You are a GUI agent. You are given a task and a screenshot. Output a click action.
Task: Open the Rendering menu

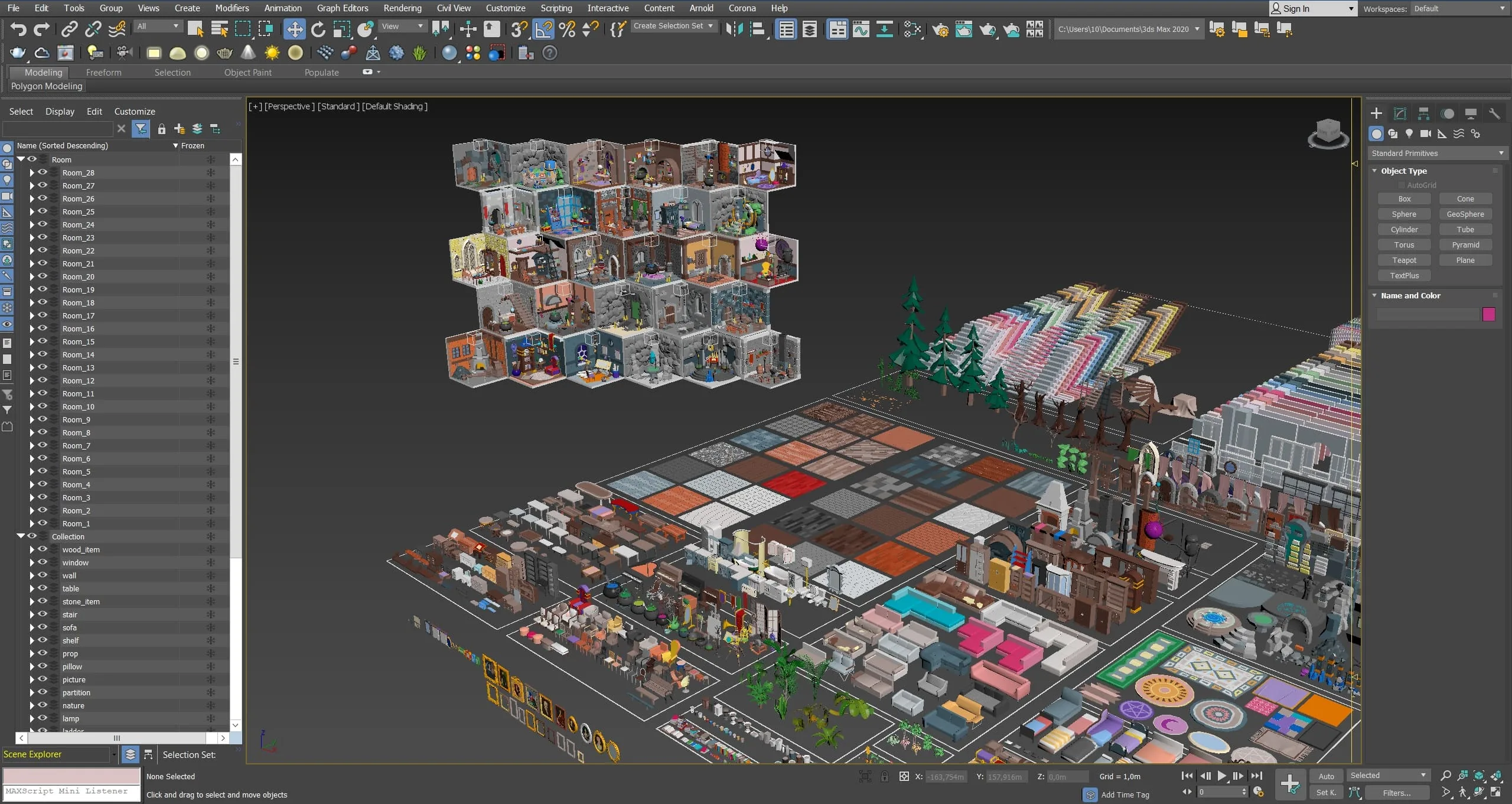(x=402, y=8)
